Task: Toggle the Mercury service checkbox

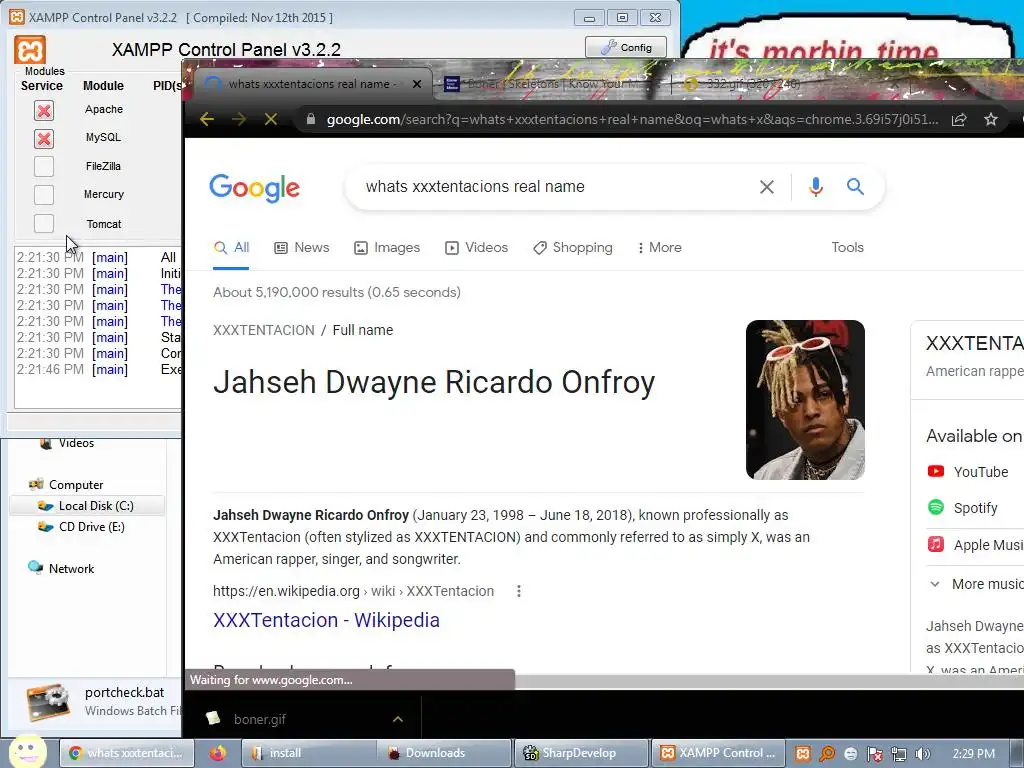Action: pyautogui.click(x=44, y=195)
